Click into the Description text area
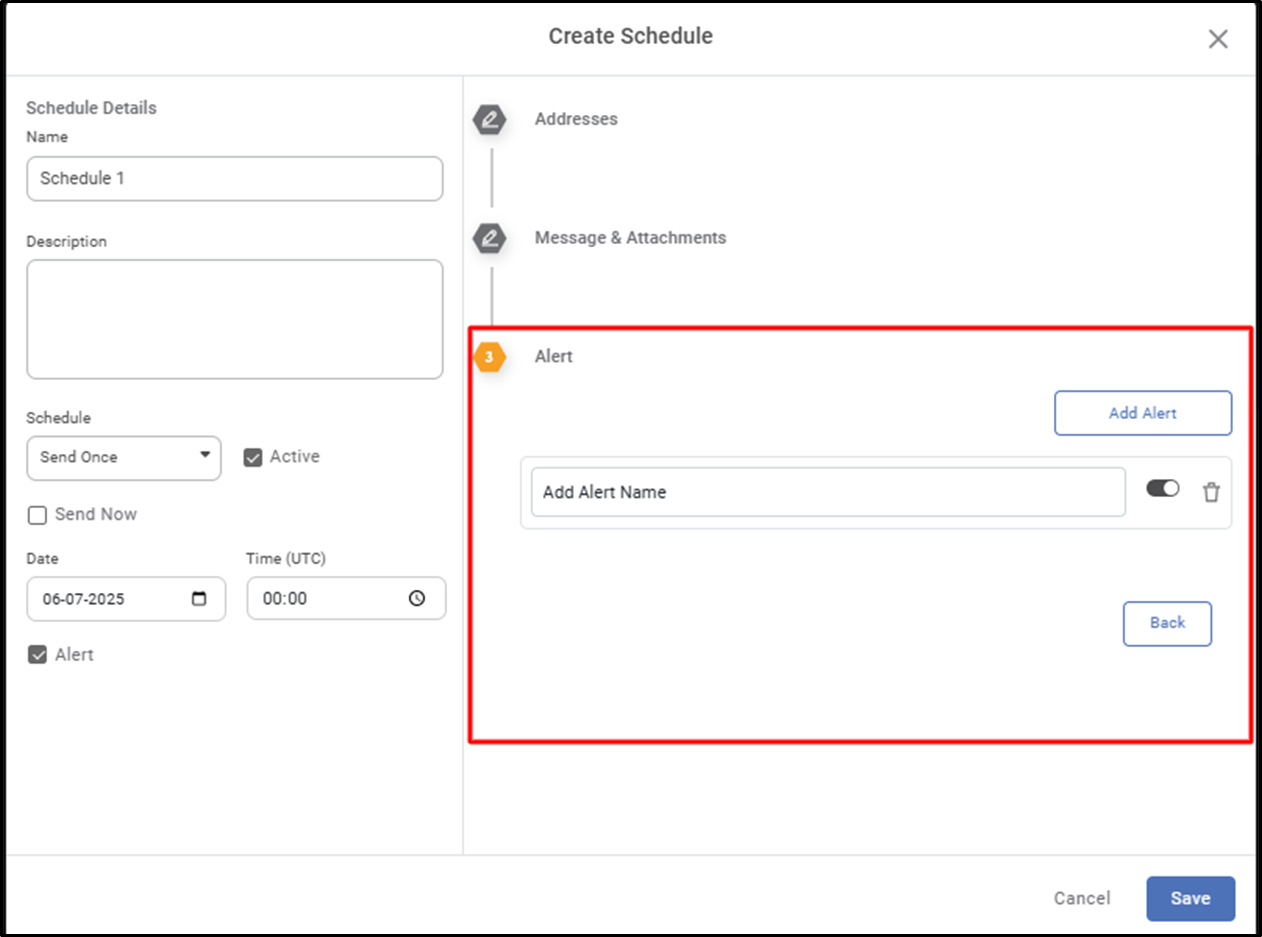 click(234, 319)
